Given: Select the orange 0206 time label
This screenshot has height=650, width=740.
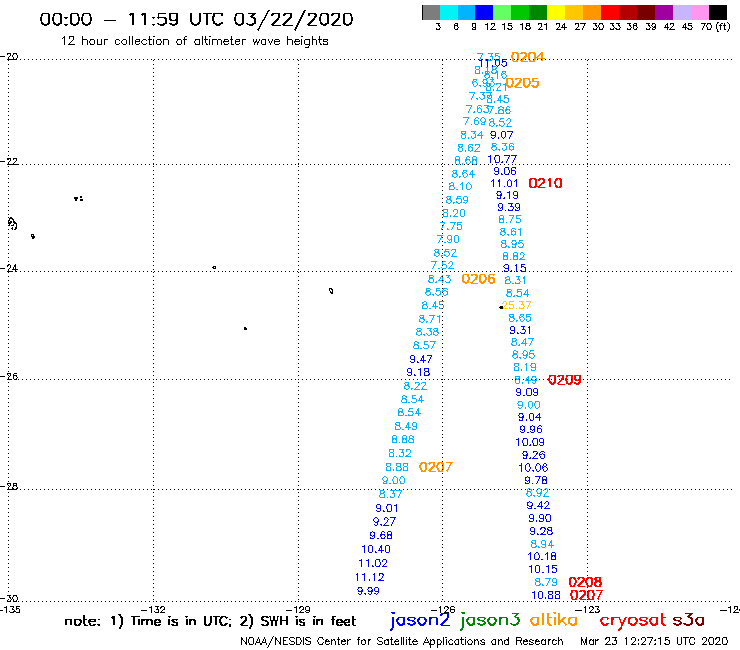Looking at the screenshot, I should [478, 279].
